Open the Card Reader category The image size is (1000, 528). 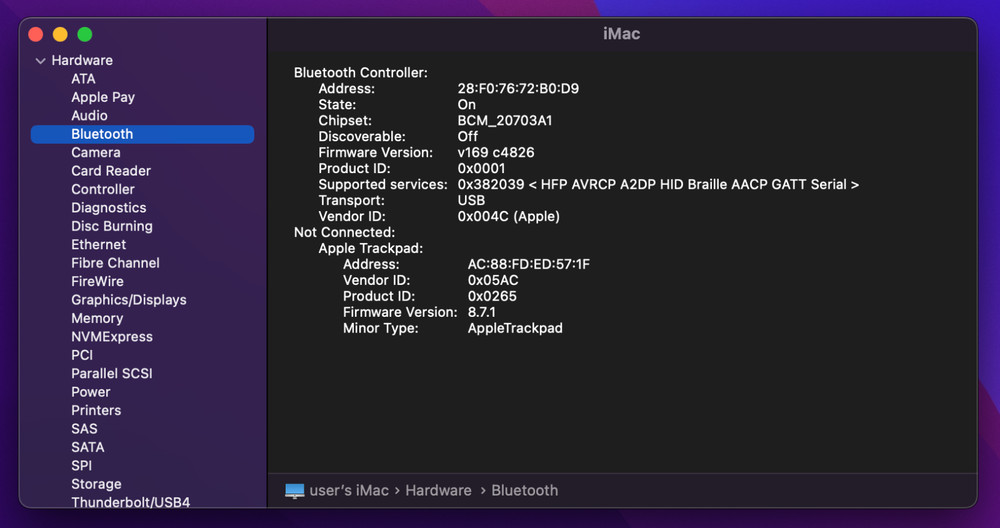pyautogui.click(x=110, y=171)
